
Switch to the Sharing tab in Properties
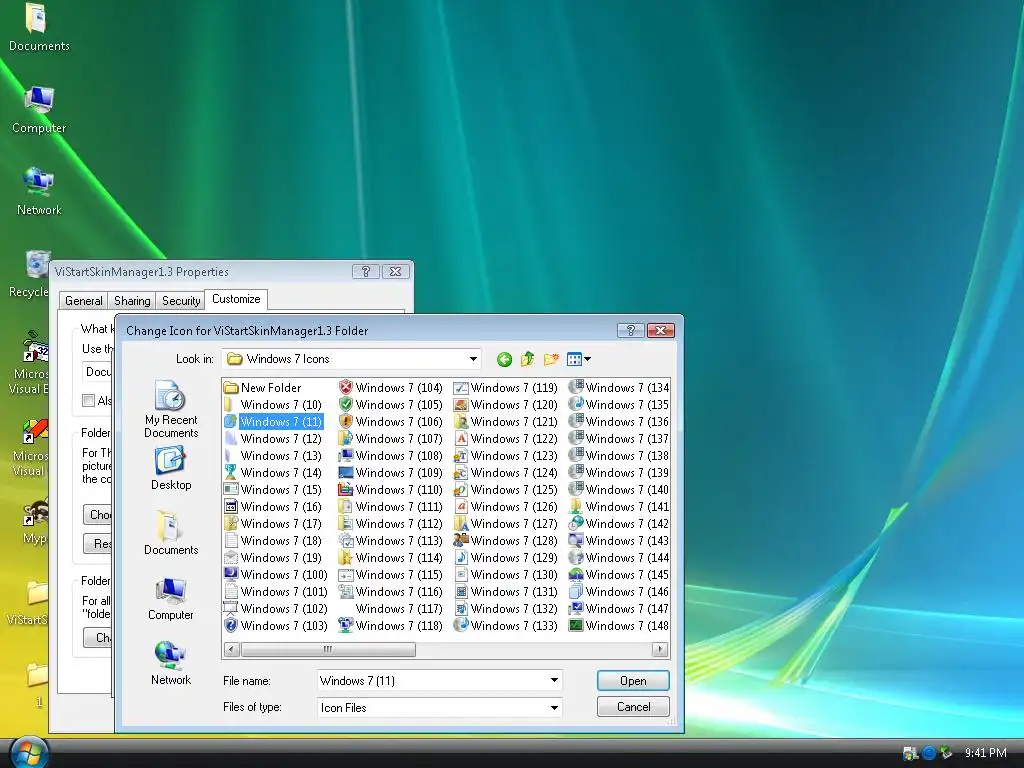pos(132,300)
